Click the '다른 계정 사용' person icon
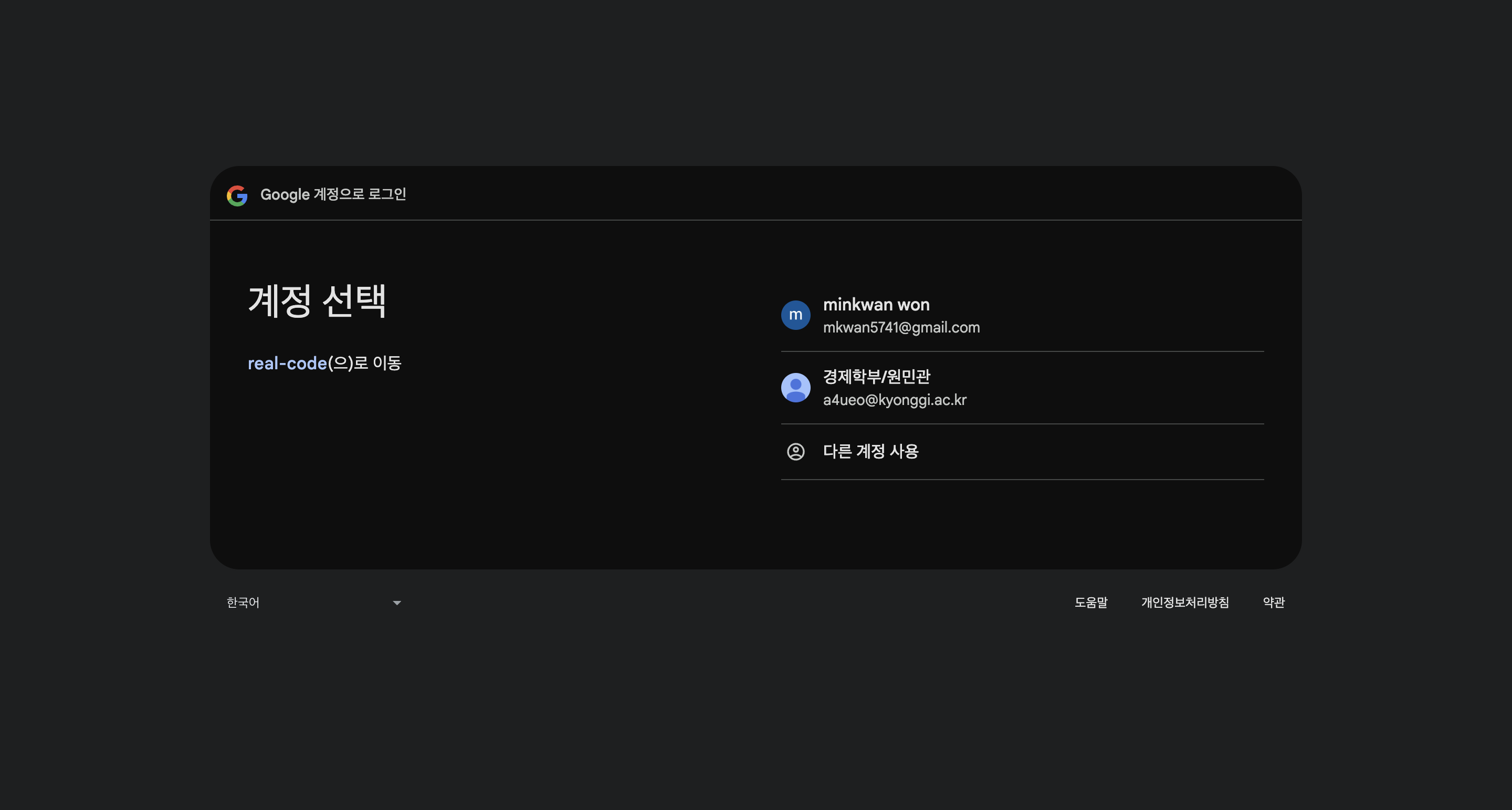This screenshot has width=1512, height=810. coord(795,451)
